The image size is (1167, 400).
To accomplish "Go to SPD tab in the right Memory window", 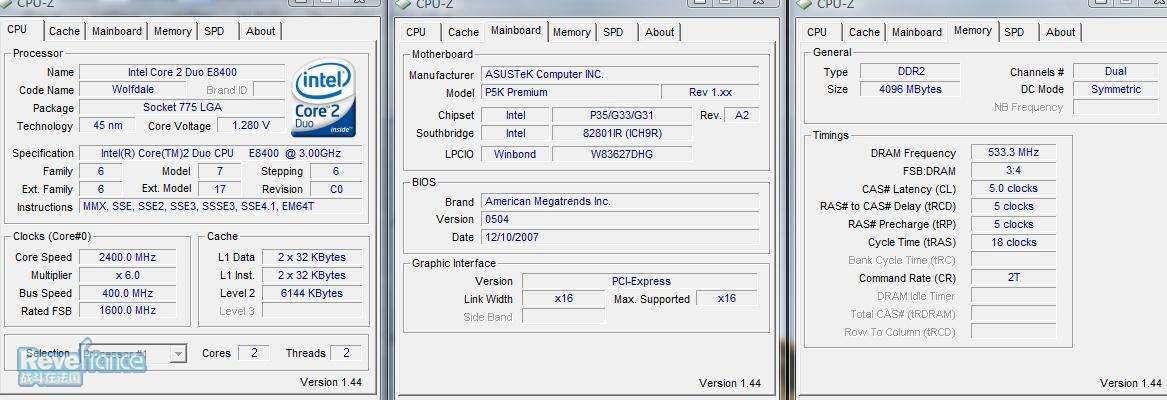I will pos(1014,32).
